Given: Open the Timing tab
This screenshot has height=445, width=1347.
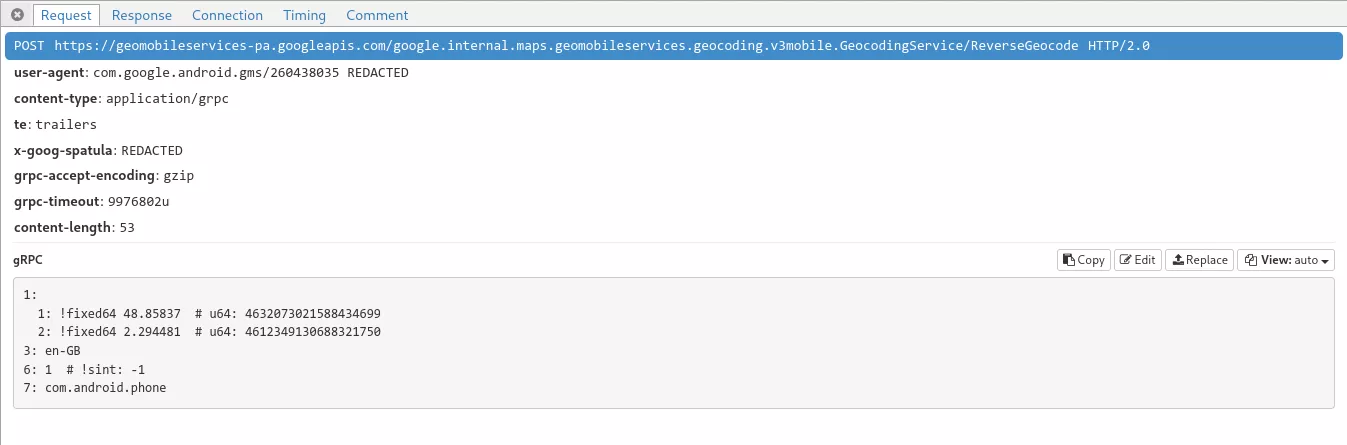Looking at the screenshot, I should click(304, 15).
